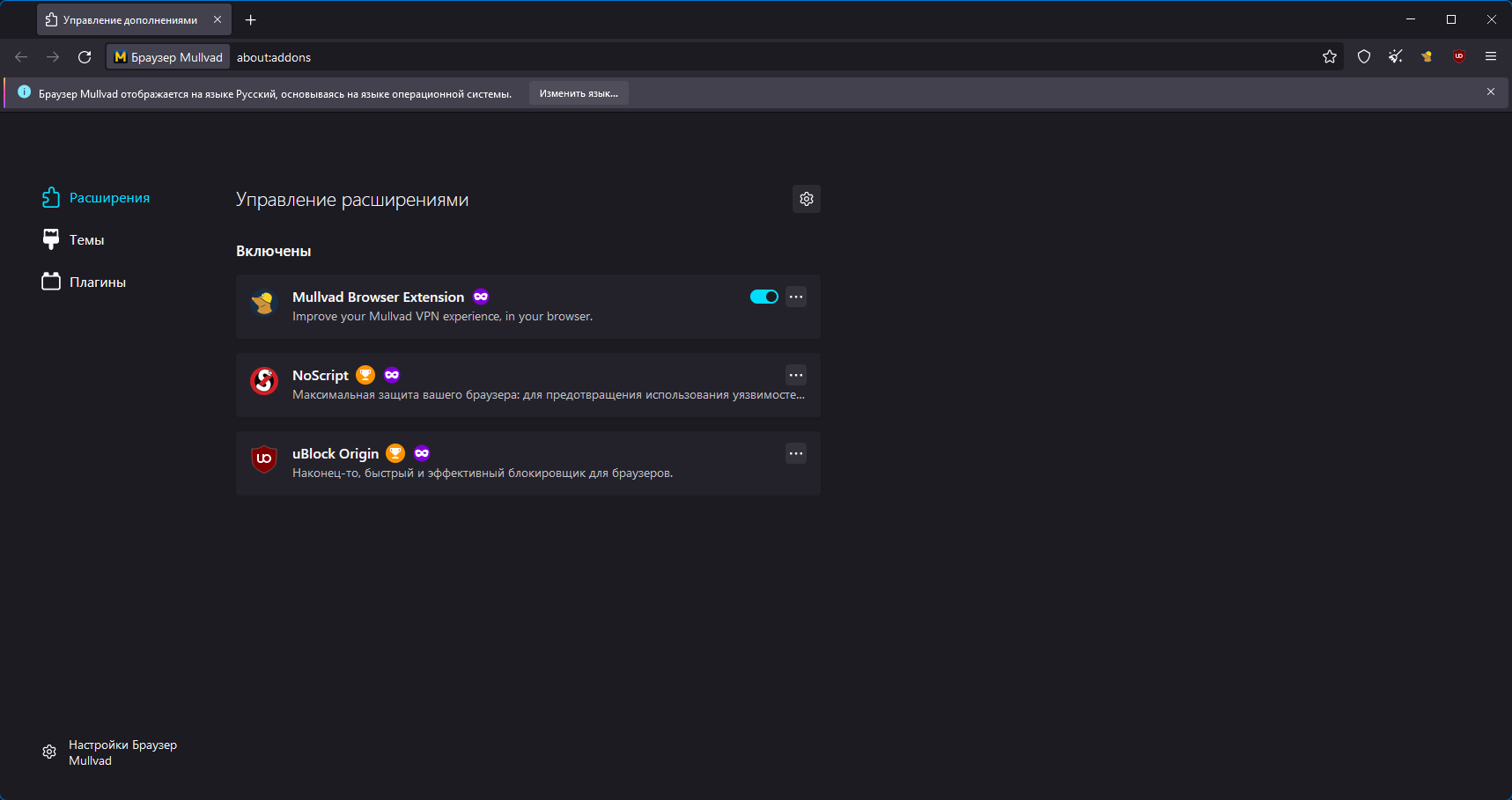Open the Mullvad extension toolbar icon
1512x800 pixels.
[1427, 57]
